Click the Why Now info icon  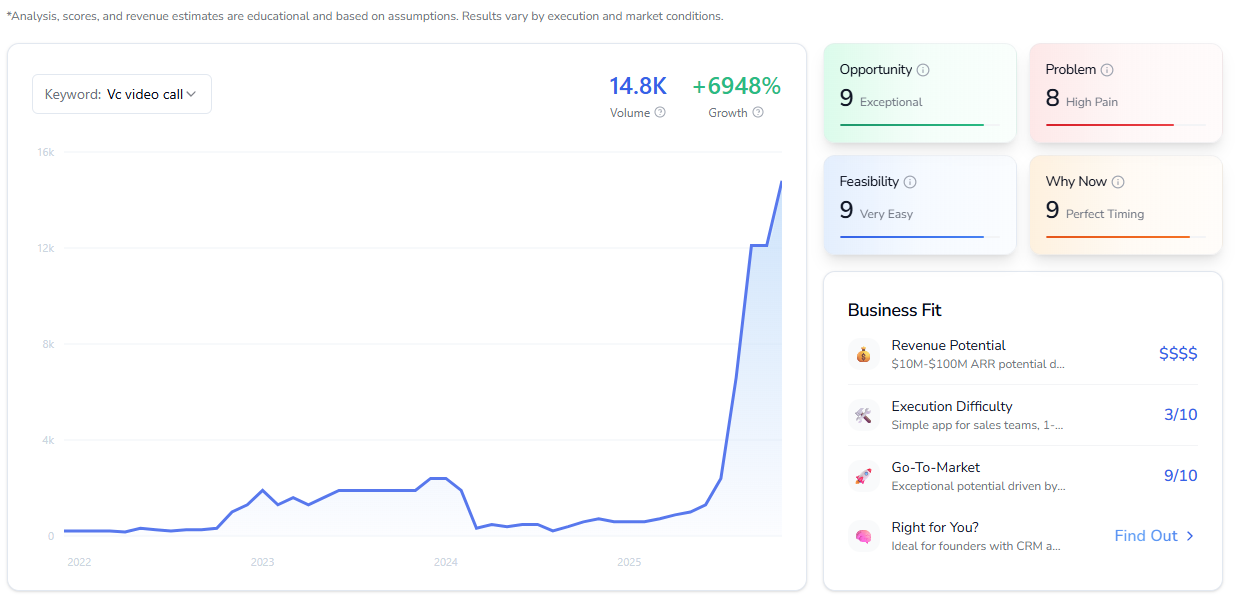(x=1118, y=182)
